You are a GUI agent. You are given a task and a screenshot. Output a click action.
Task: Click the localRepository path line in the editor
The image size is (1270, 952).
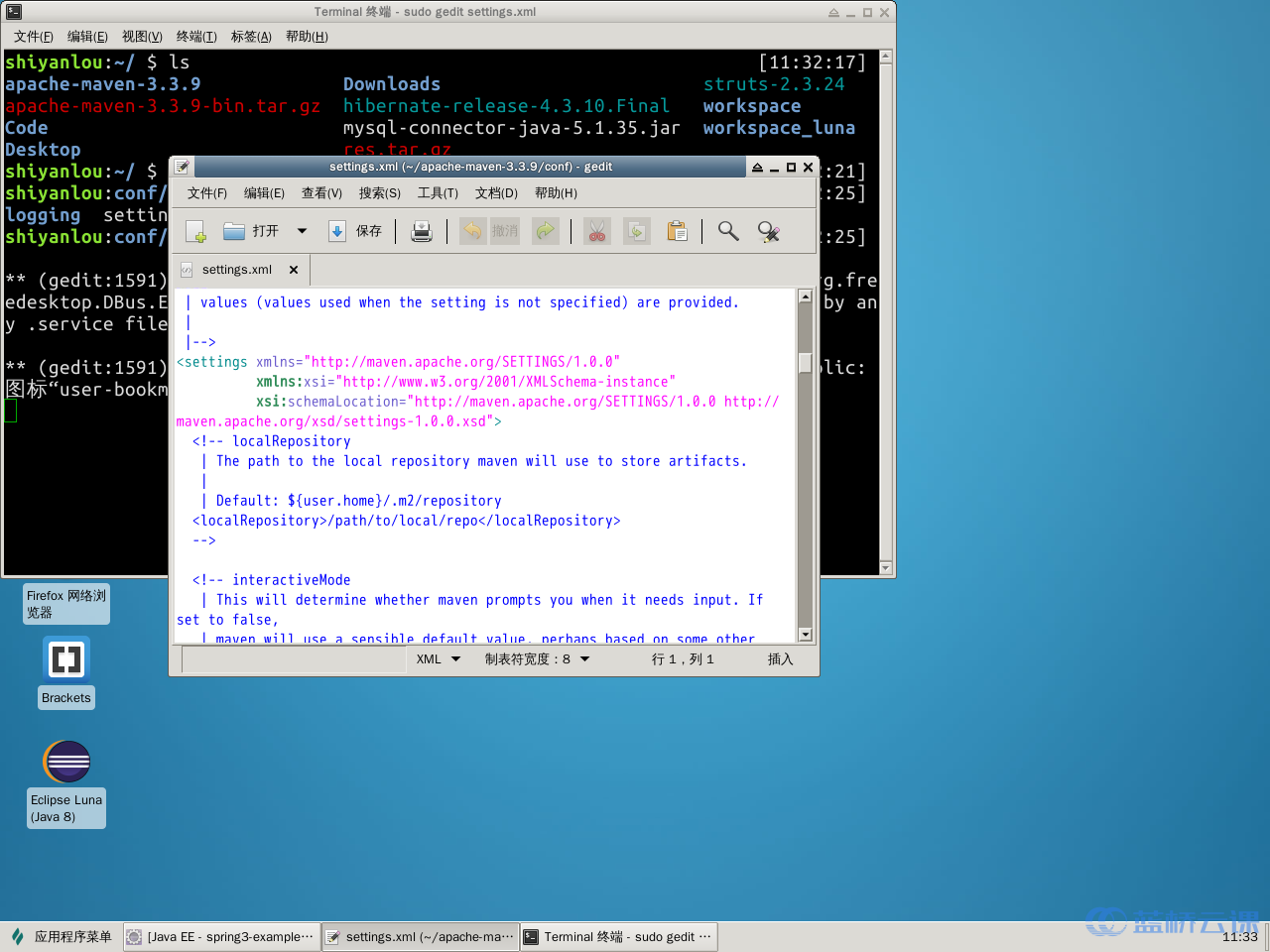[406, 521]
